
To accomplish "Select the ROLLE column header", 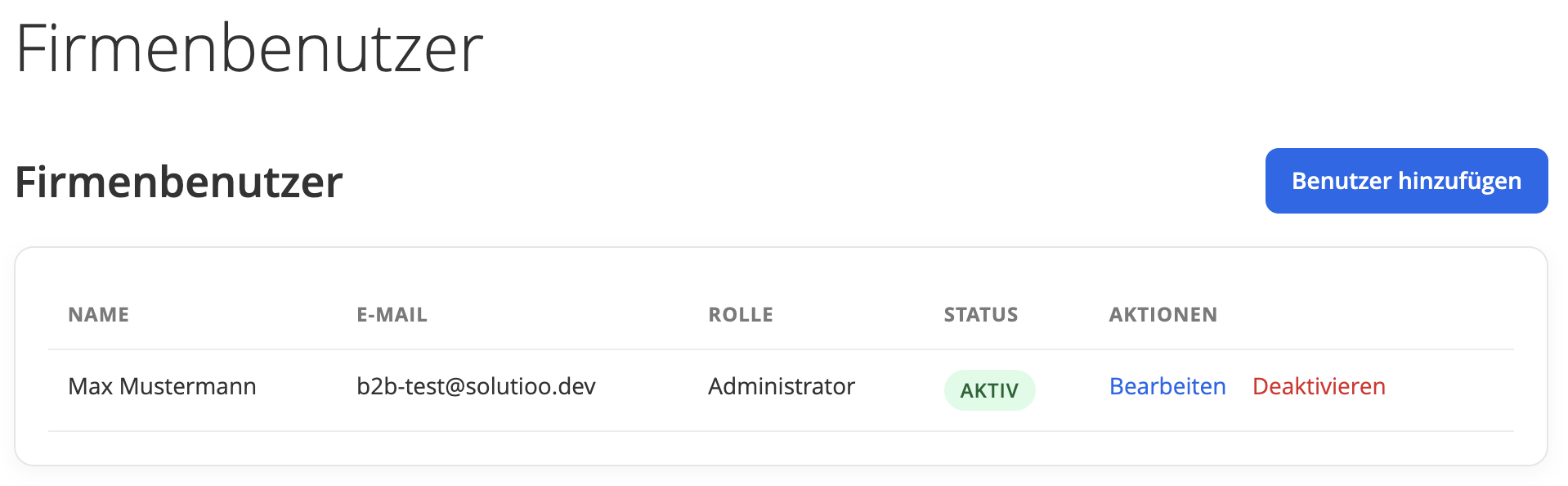I will (740, 315).
